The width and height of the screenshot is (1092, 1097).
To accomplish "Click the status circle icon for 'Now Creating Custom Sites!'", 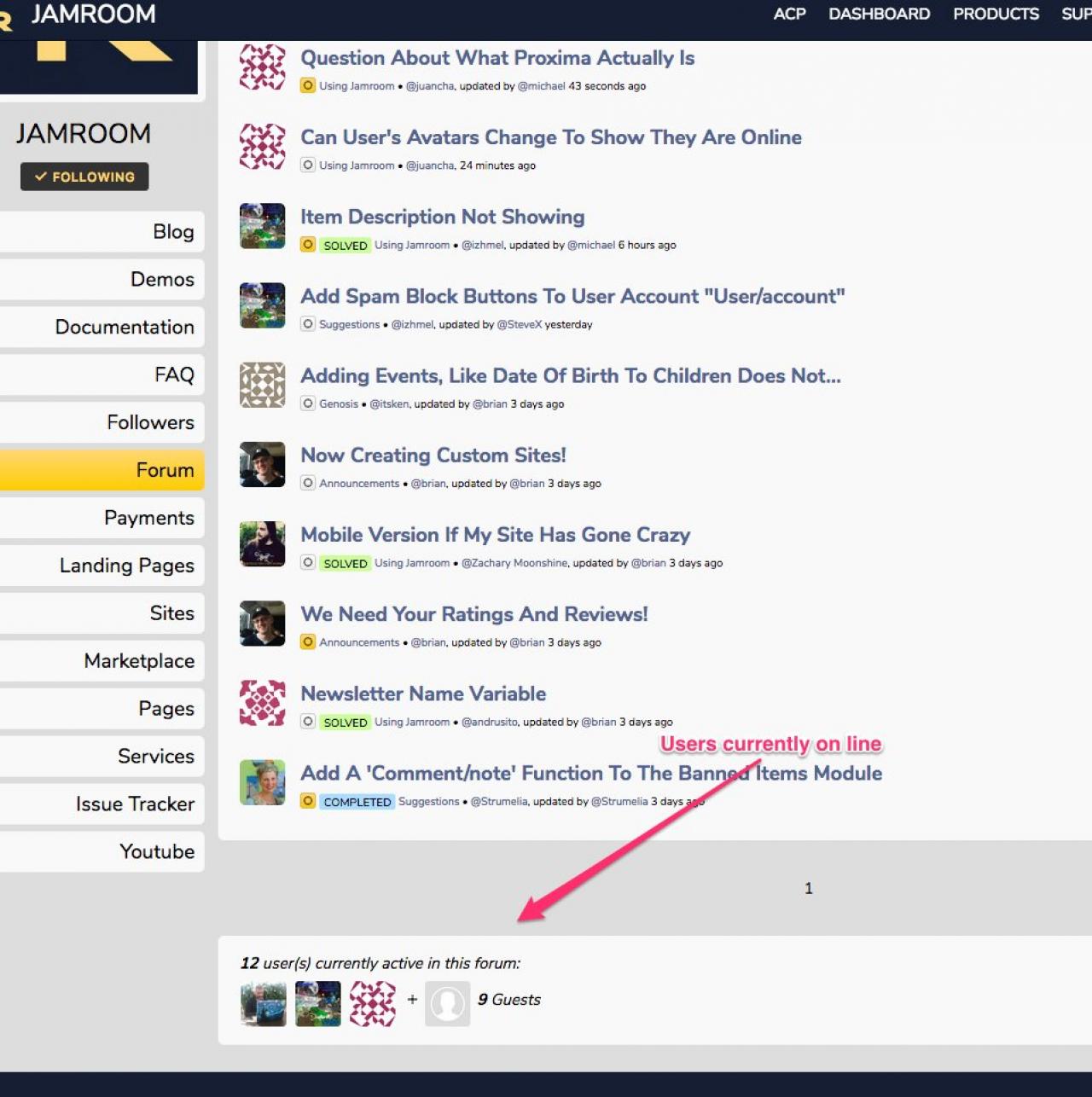I will click(x=308, y=483).
